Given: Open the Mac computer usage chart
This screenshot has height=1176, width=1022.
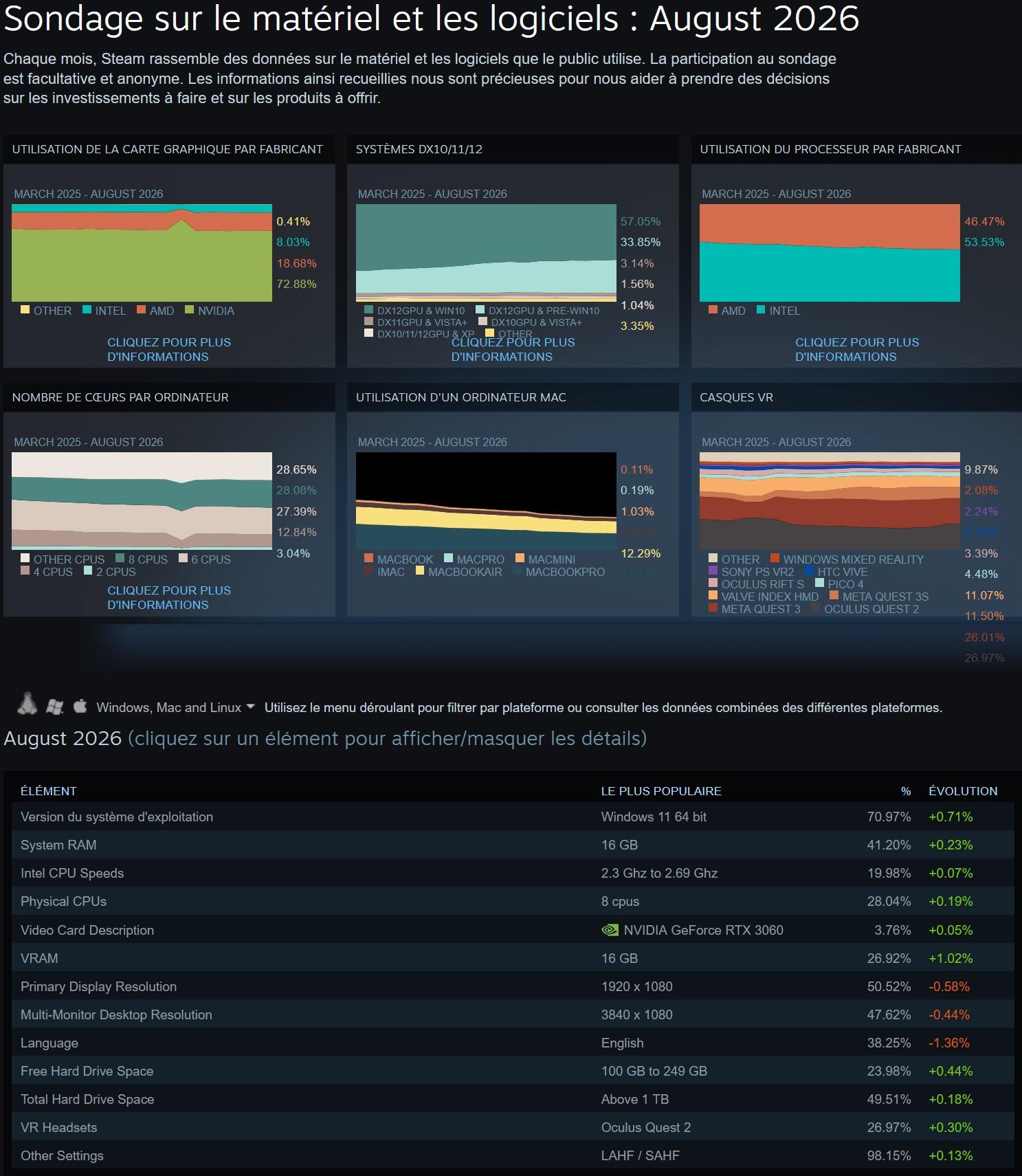Looking at the screenshot, I should tap(486, 501).
